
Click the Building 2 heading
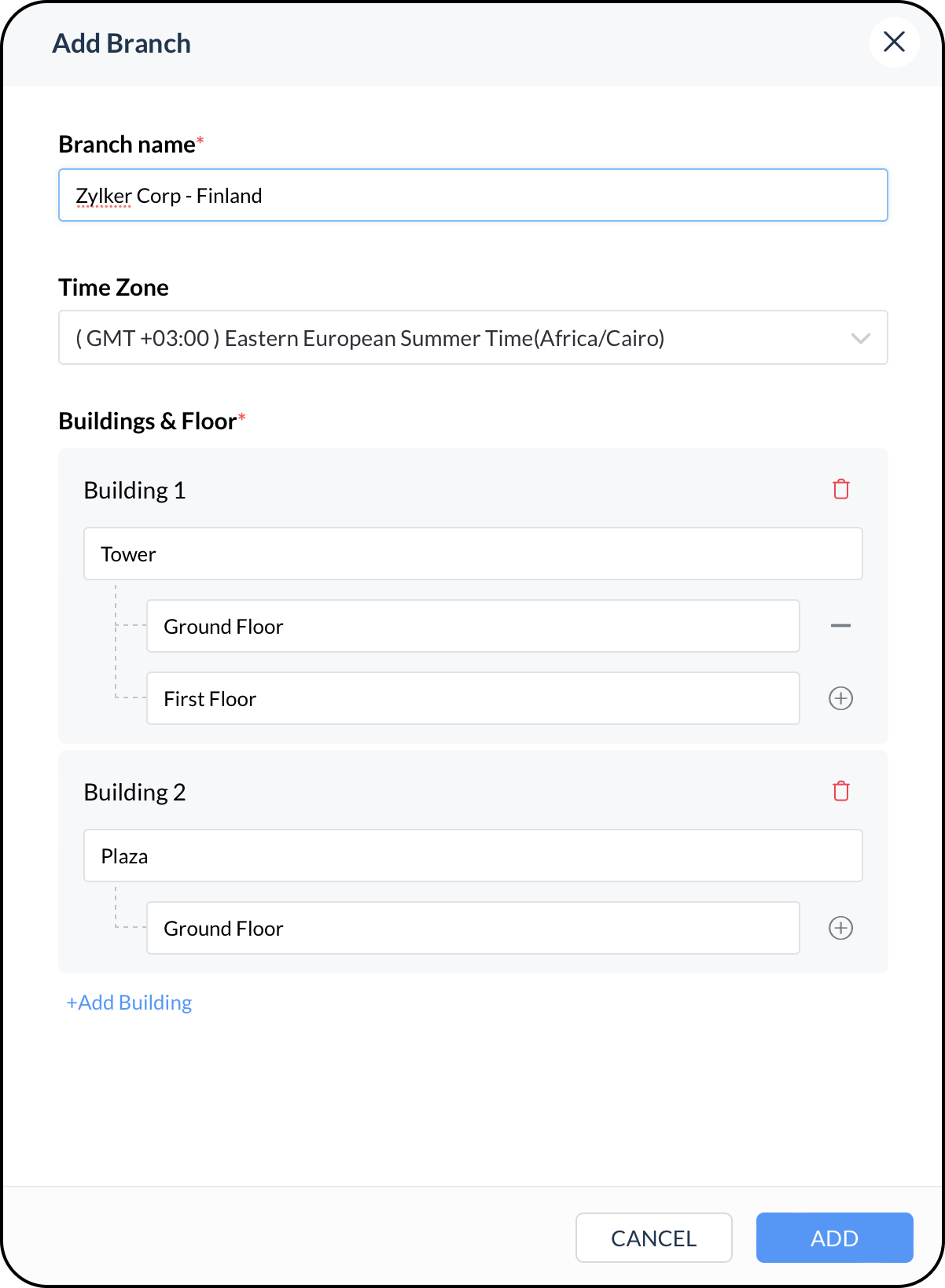134,793
